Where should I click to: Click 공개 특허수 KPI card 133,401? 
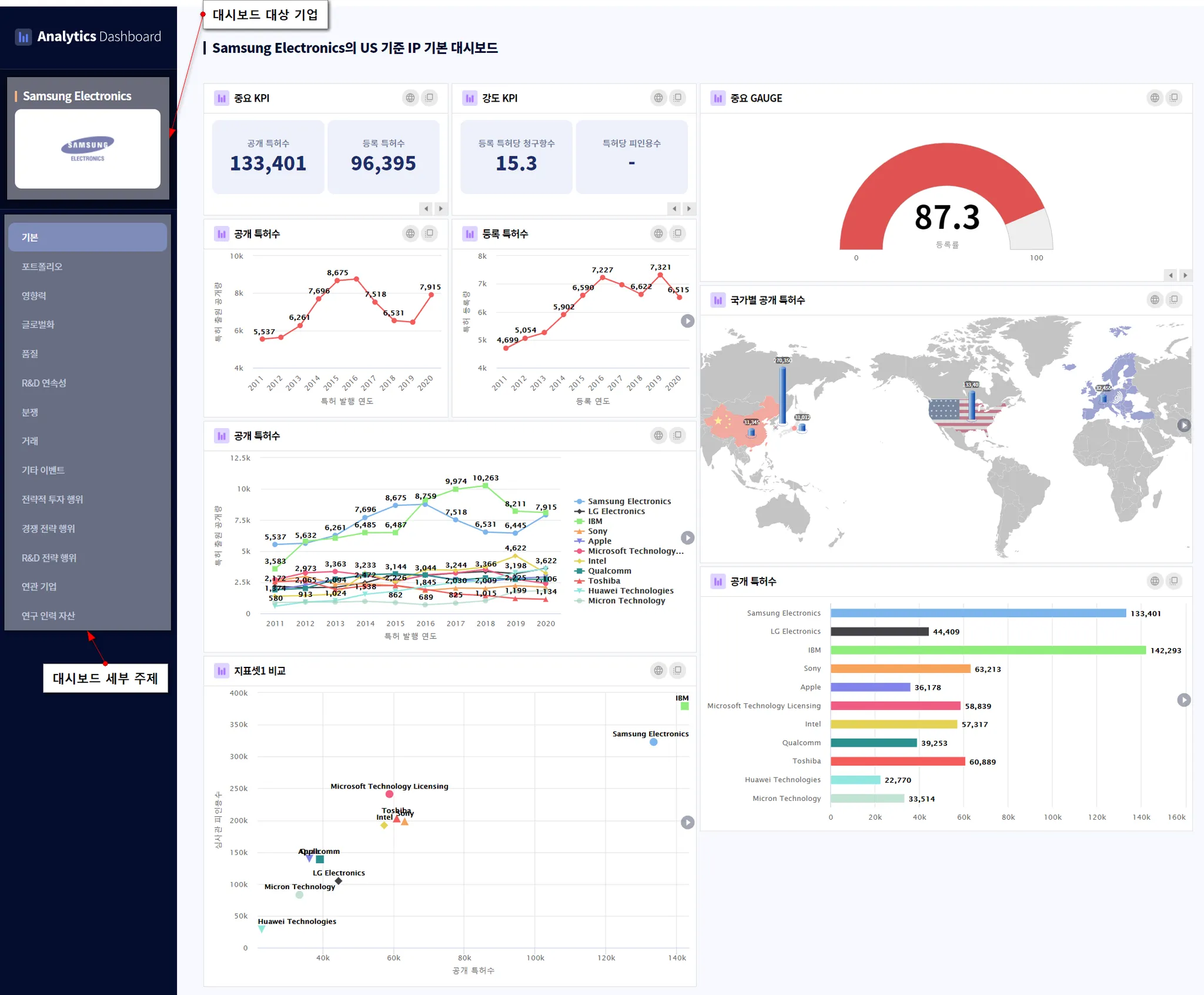(268, 157)
